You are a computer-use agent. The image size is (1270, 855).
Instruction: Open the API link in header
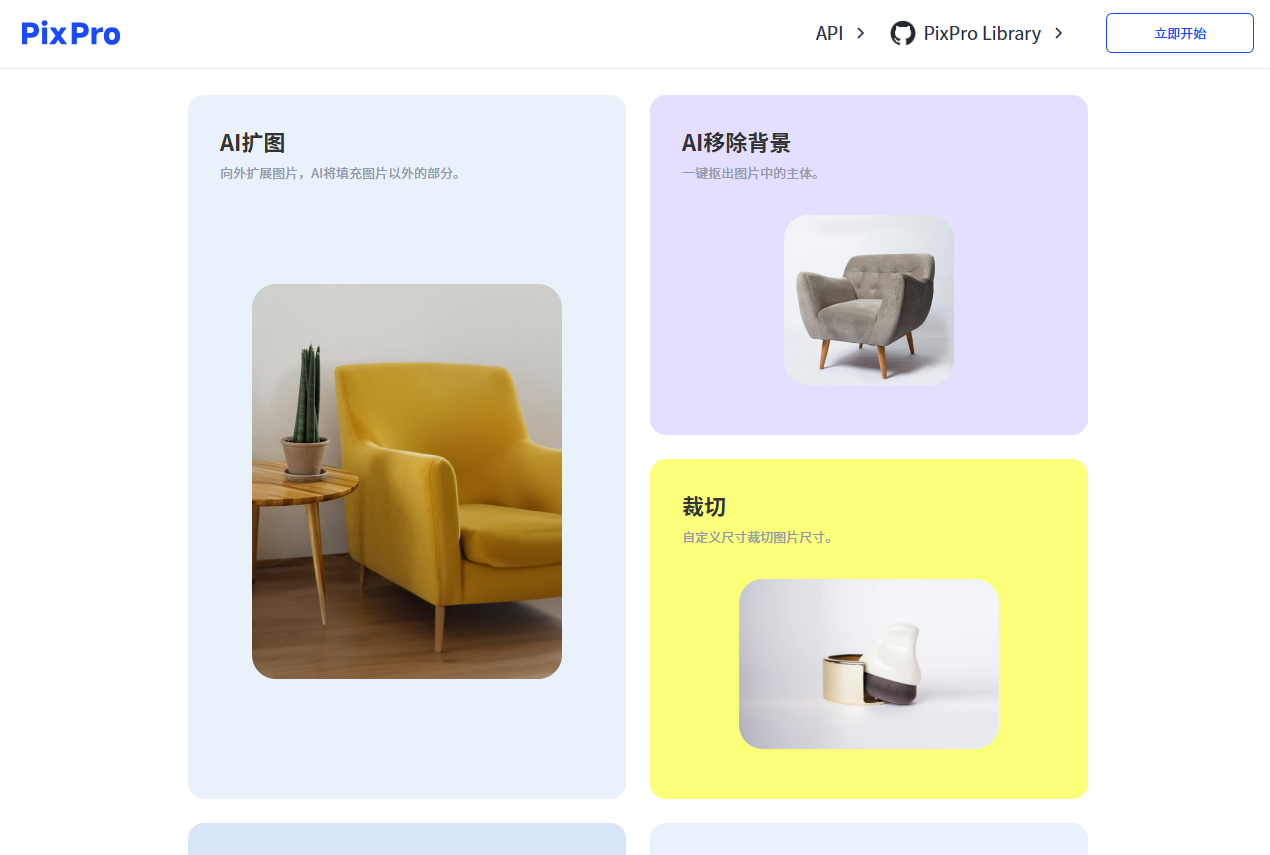point(829,33)
